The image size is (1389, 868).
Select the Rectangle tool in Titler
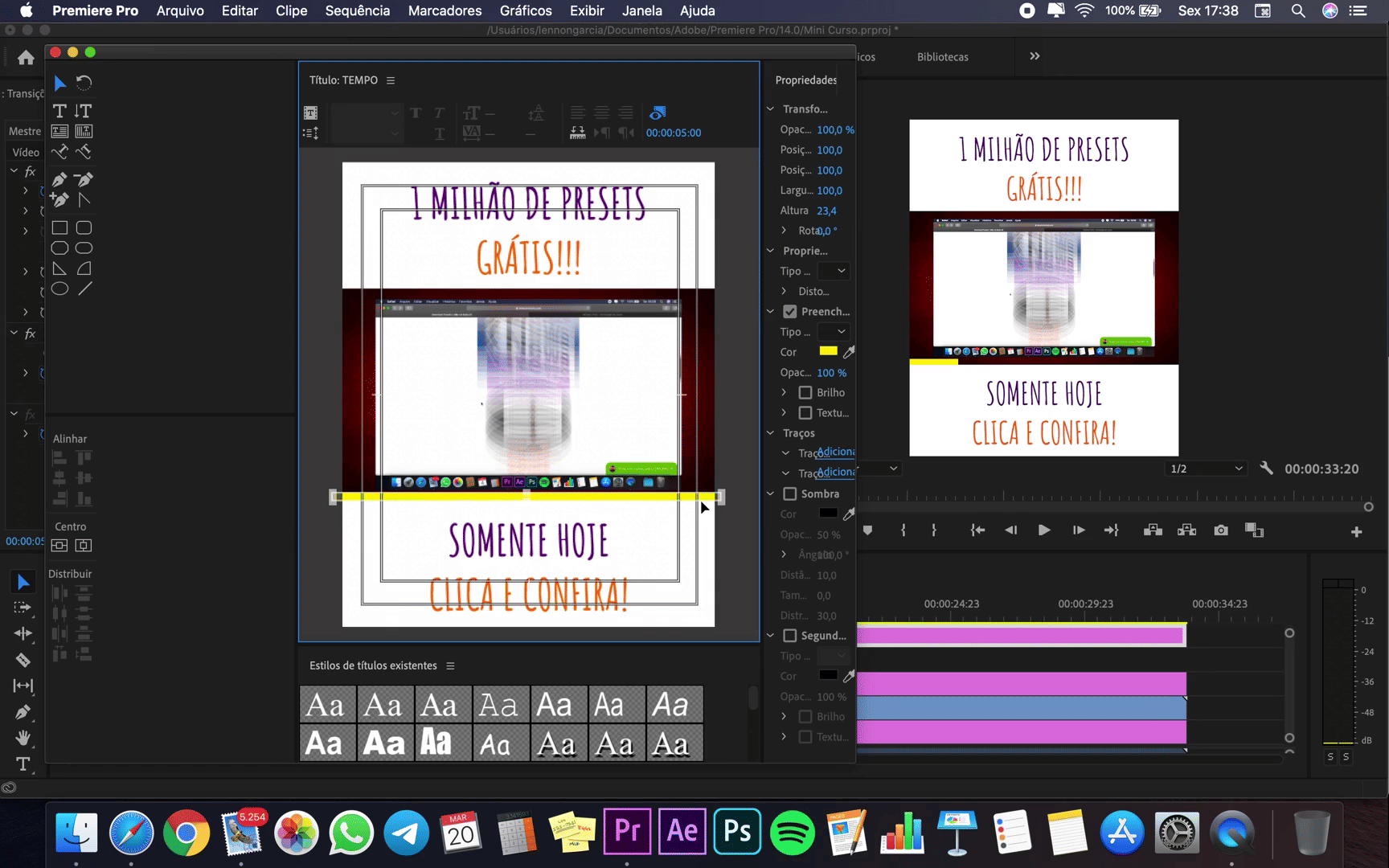59,228
